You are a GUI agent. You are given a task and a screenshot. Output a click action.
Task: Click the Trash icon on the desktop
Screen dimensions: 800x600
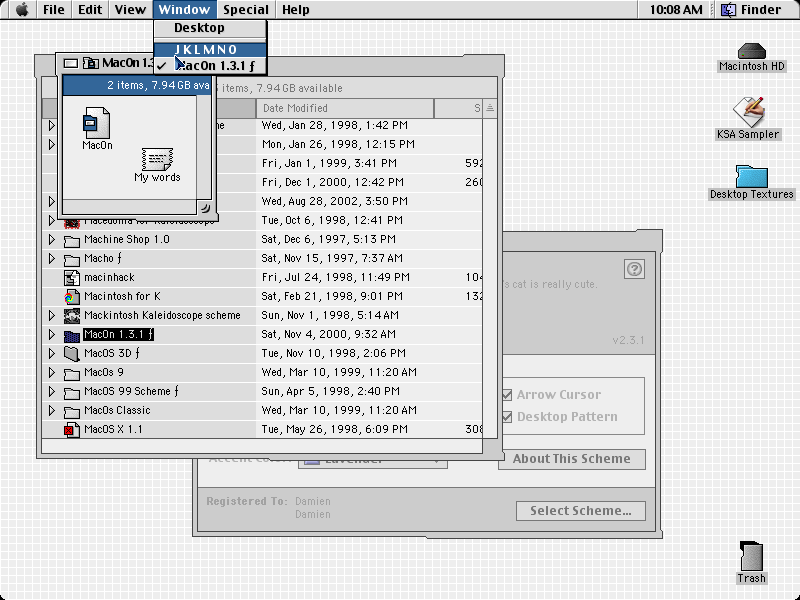[752, 556]
